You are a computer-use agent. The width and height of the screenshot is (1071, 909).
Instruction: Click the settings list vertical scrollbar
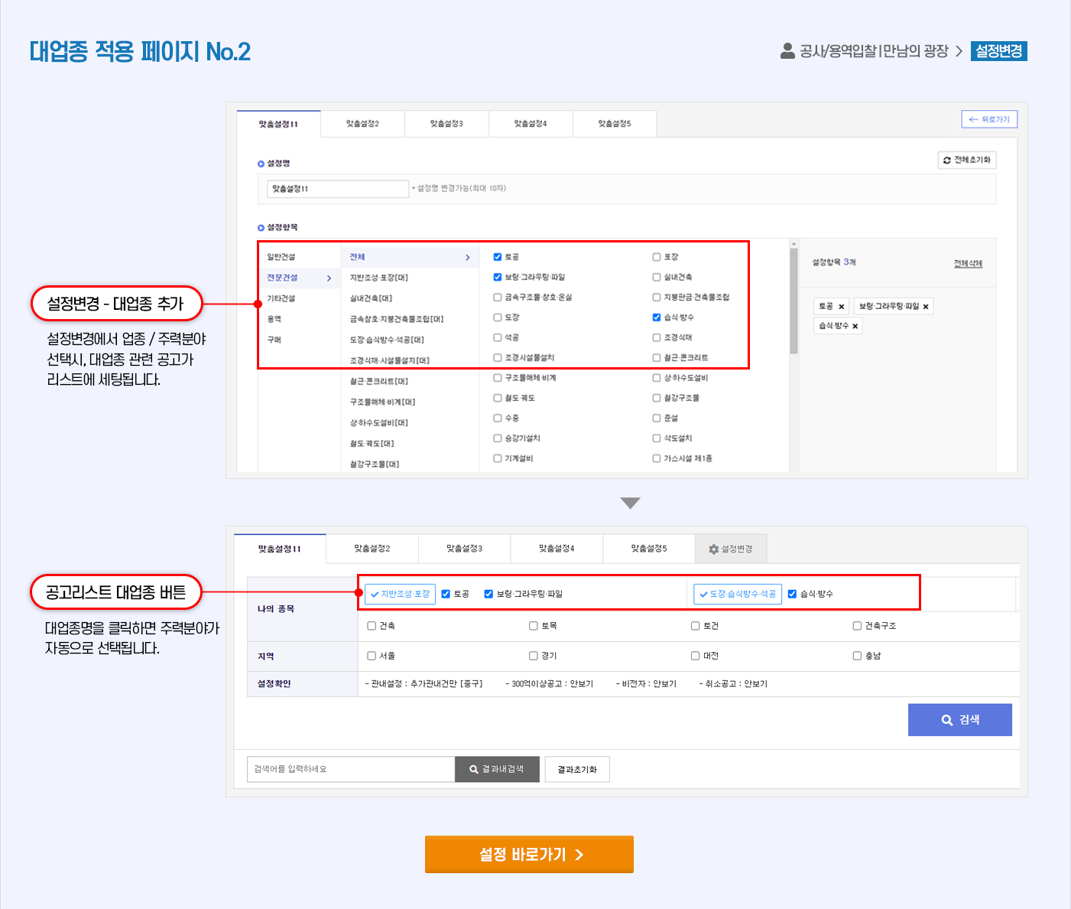click(794, 300)
